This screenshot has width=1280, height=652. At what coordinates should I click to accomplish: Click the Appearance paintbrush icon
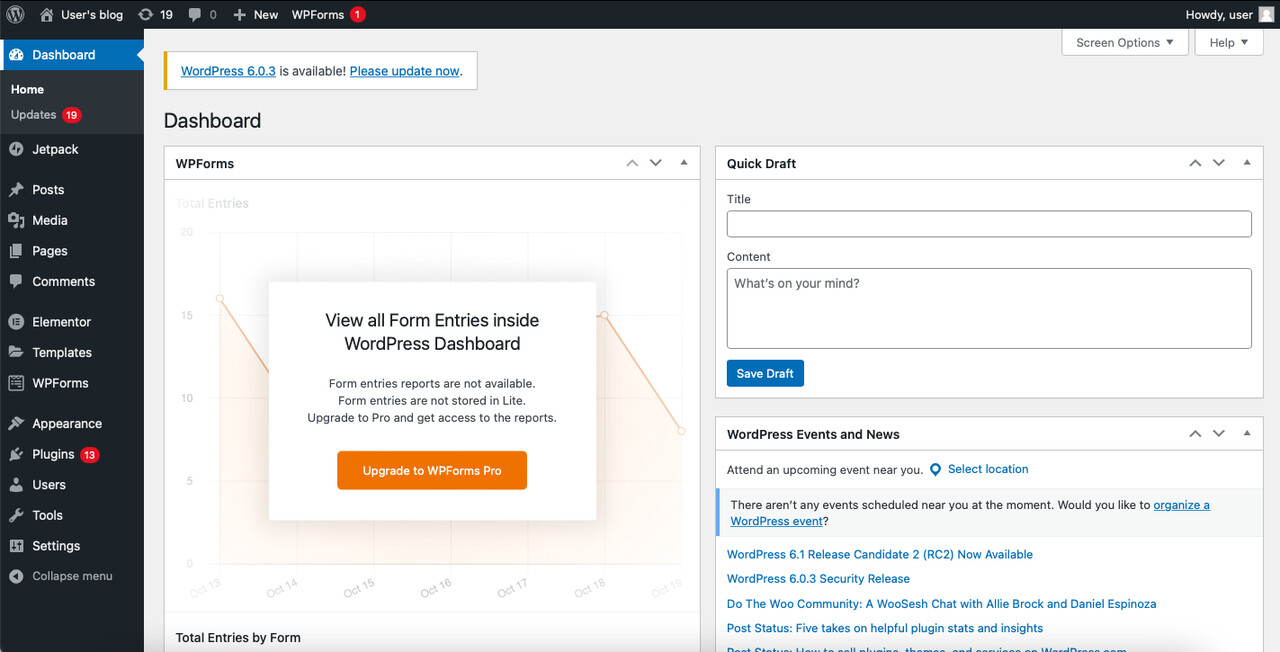pyautogui.click(x=16, y=424)
